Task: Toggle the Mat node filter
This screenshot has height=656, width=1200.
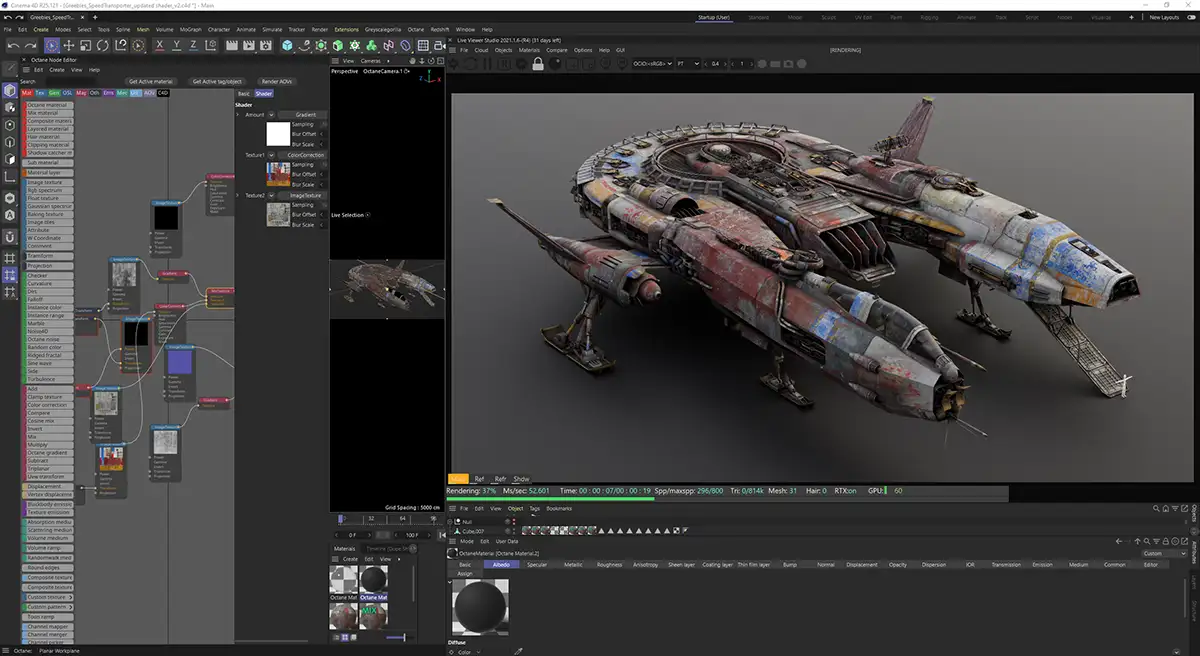Action: (x=27, y=93)
